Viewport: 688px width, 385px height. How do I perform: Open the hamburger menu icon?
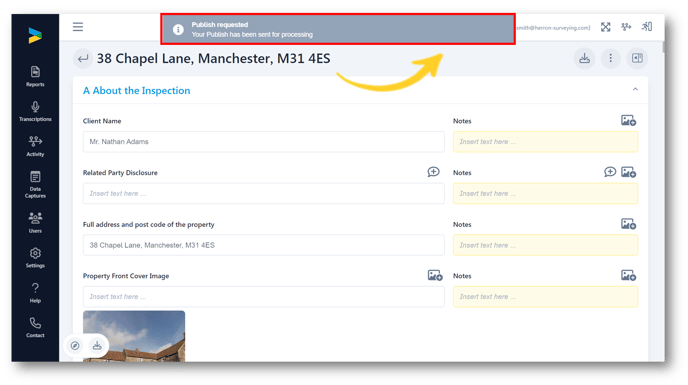point(78,27)
